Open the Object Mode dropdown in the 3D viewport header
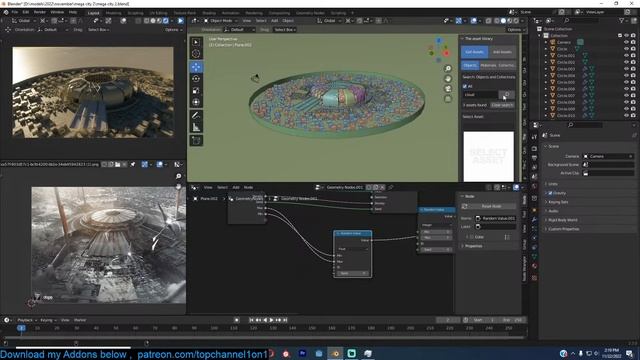 221,20
